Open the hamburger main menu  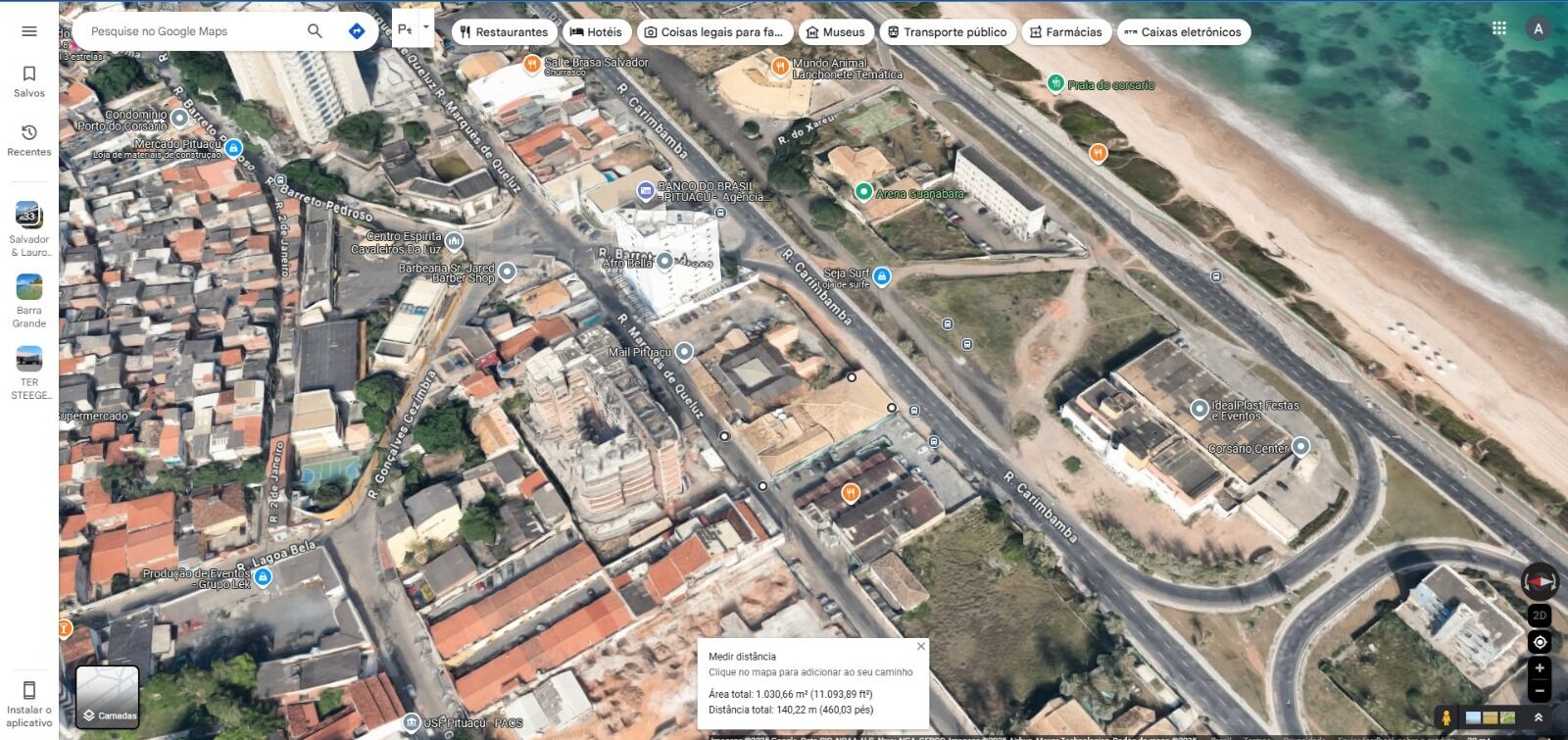coord(29,31)
